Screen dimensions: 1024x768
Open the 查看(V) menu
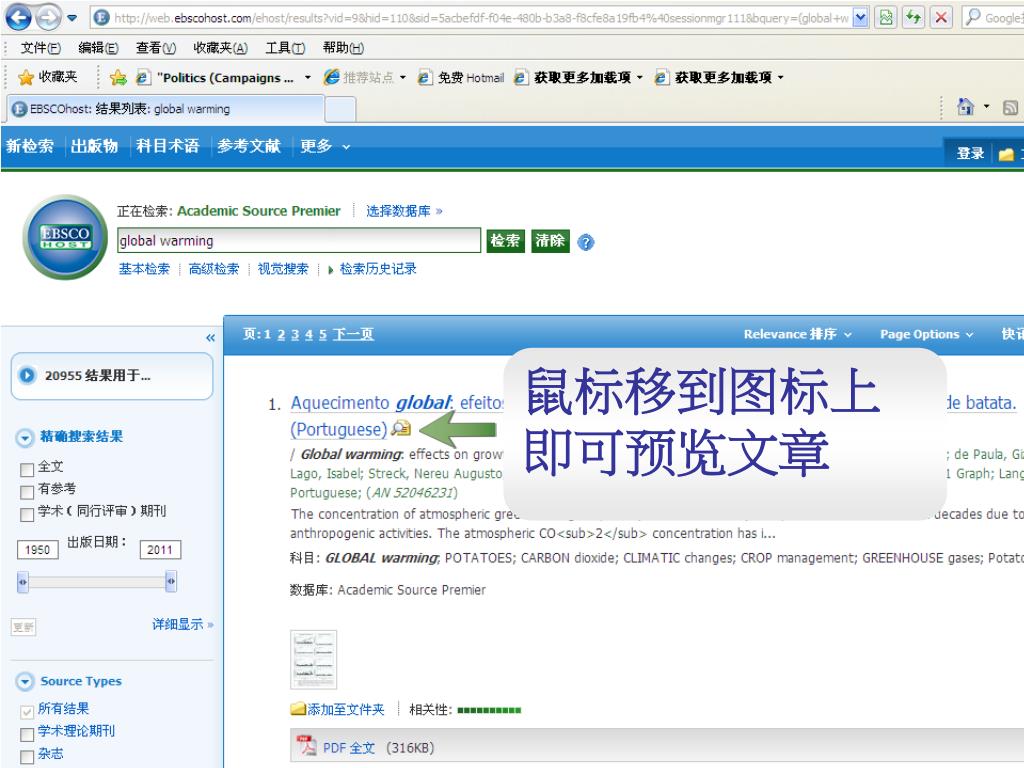pyautogui.click(x=155, y=48)
